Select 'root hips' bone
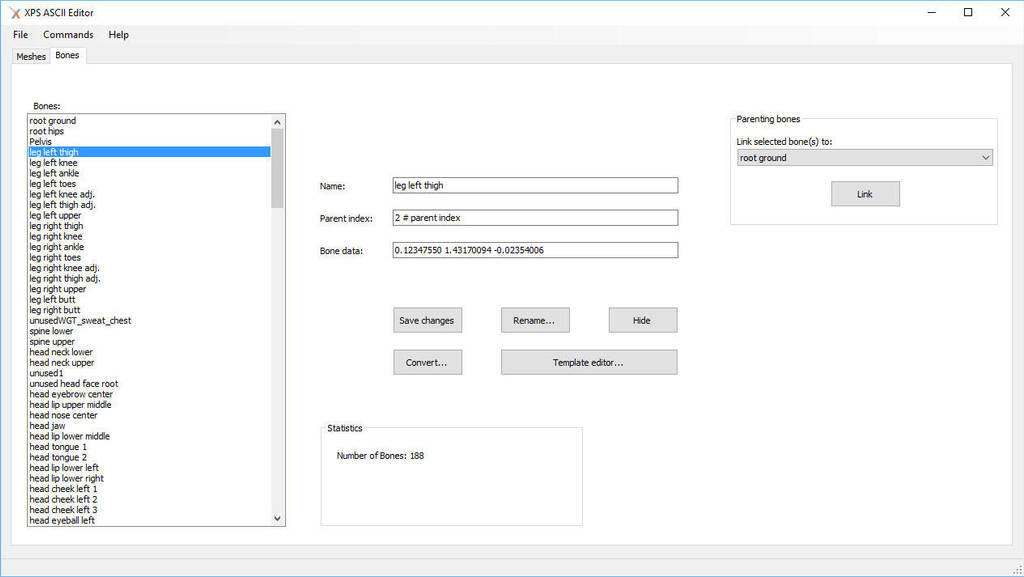 click(149, 131)
